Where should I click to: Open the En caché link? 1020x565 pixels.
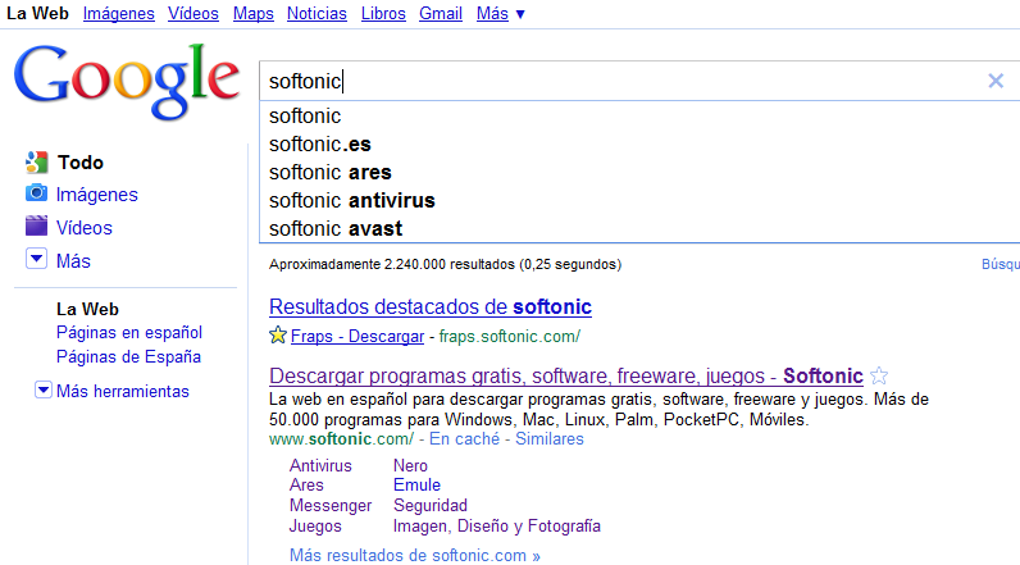(464, 439)
